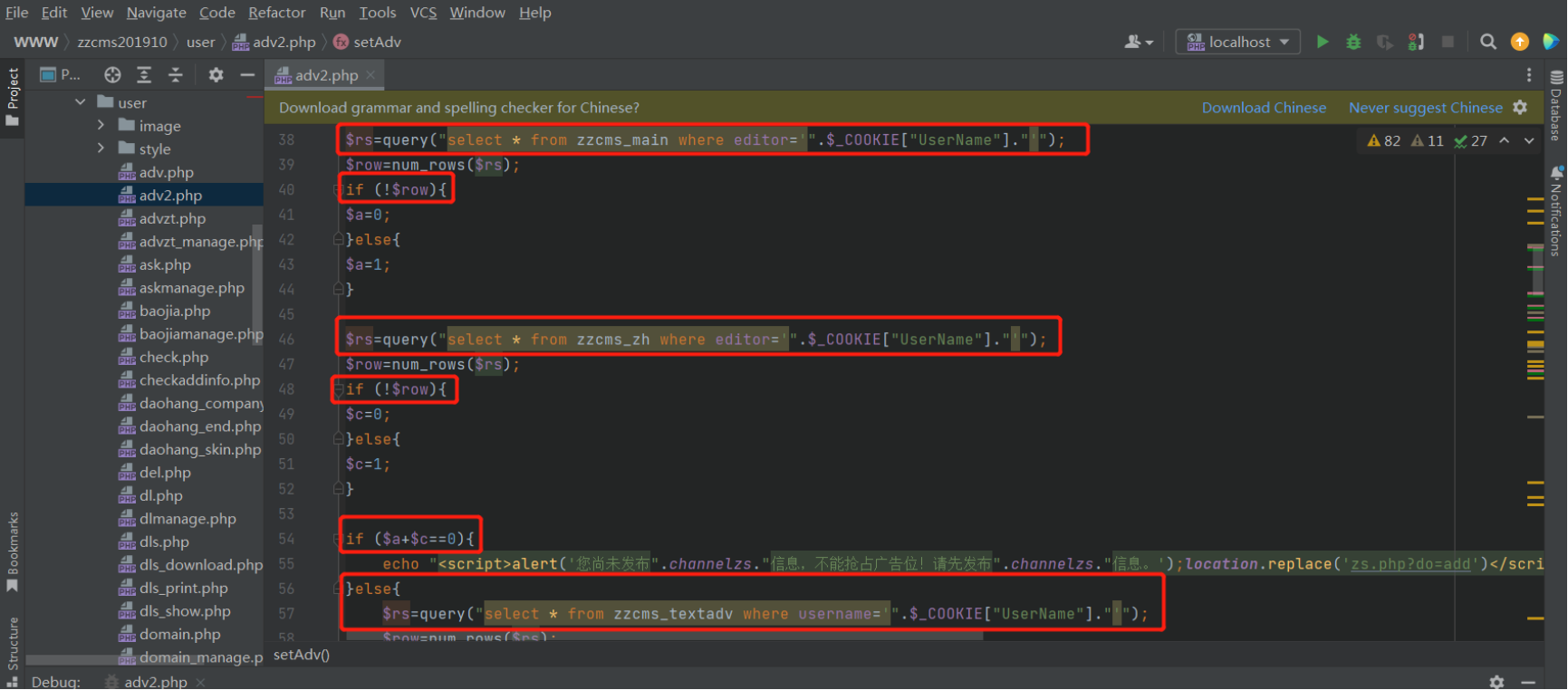The image size is (1568, 690).
Task: Open Search Everywhere magnifier icon
Action: click(1487, 42)
